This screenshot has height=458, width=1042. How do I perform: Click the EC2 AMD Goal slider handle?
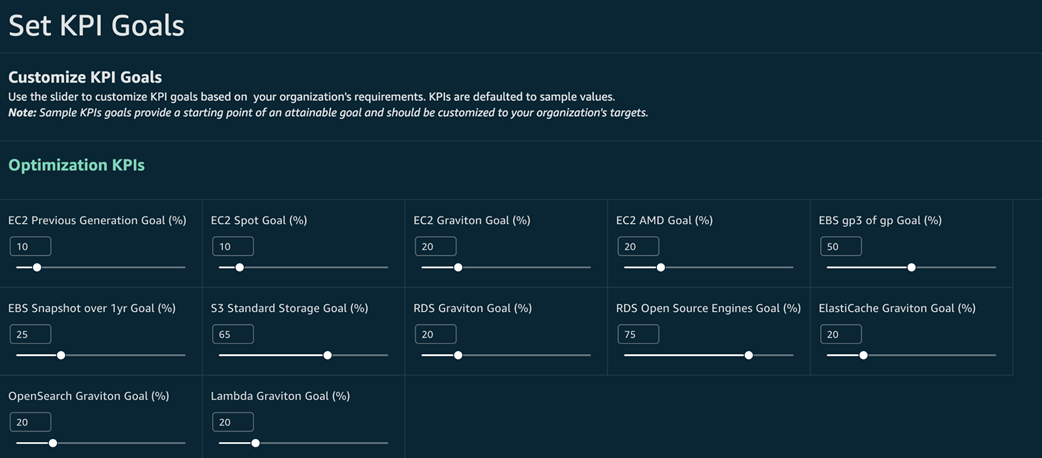click(661, 267)
